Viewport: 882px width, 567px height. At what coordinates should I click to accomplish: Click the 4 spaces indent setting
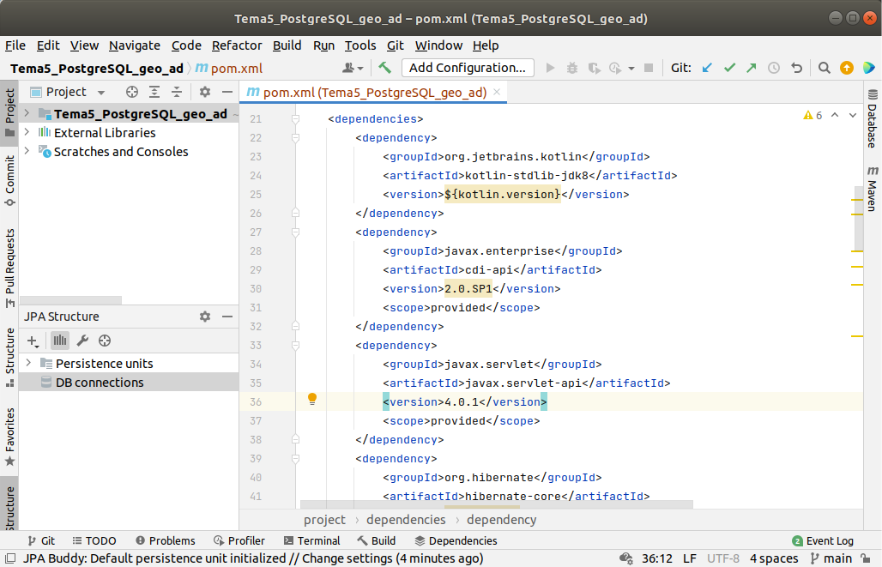click(774, 559)
